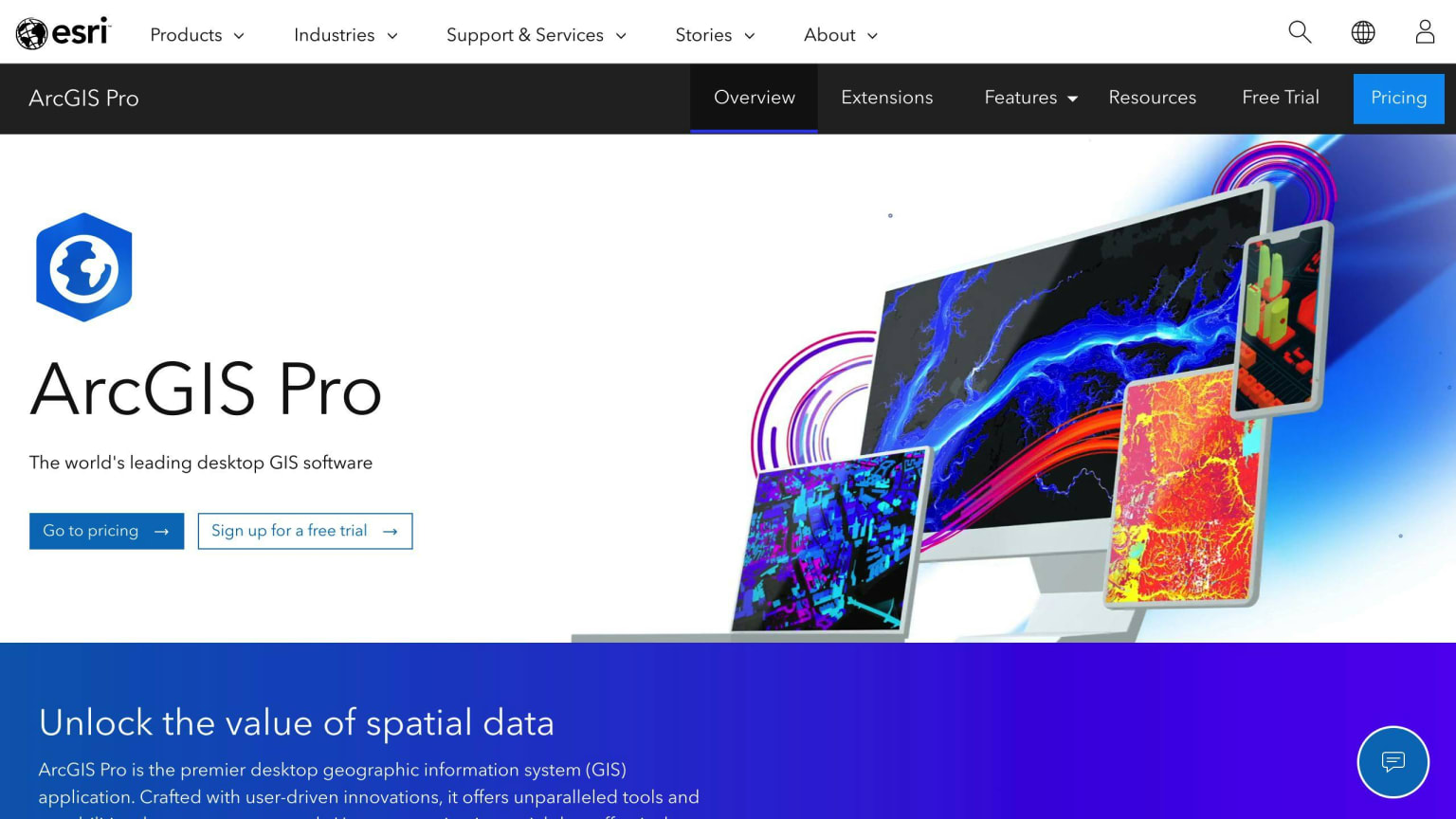
Task: Expand the About menu
Action: pos(841,35)
